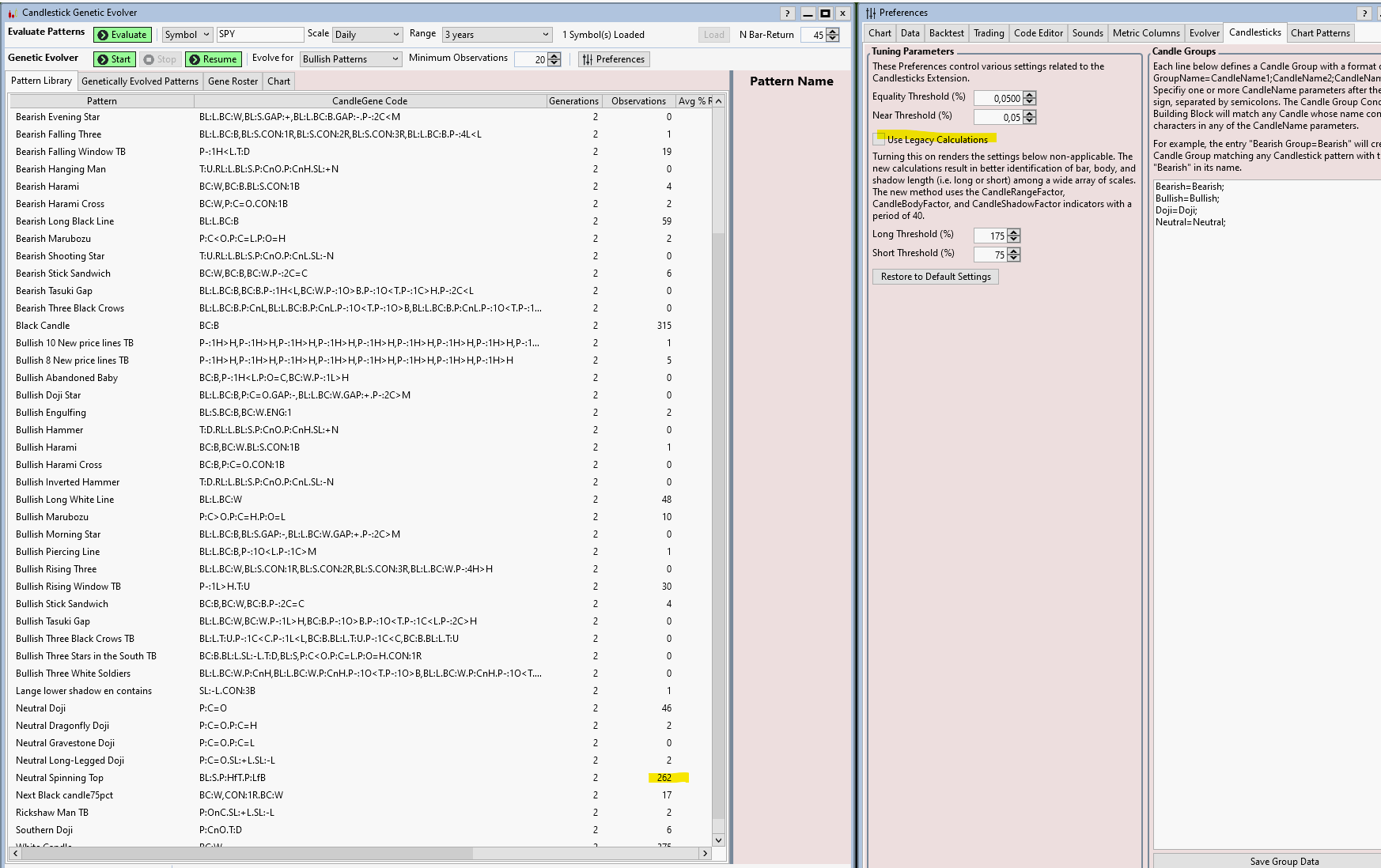Increase N Bar-Return value
This screenshot has height=868, width=1381.
[x=833, y=32]
